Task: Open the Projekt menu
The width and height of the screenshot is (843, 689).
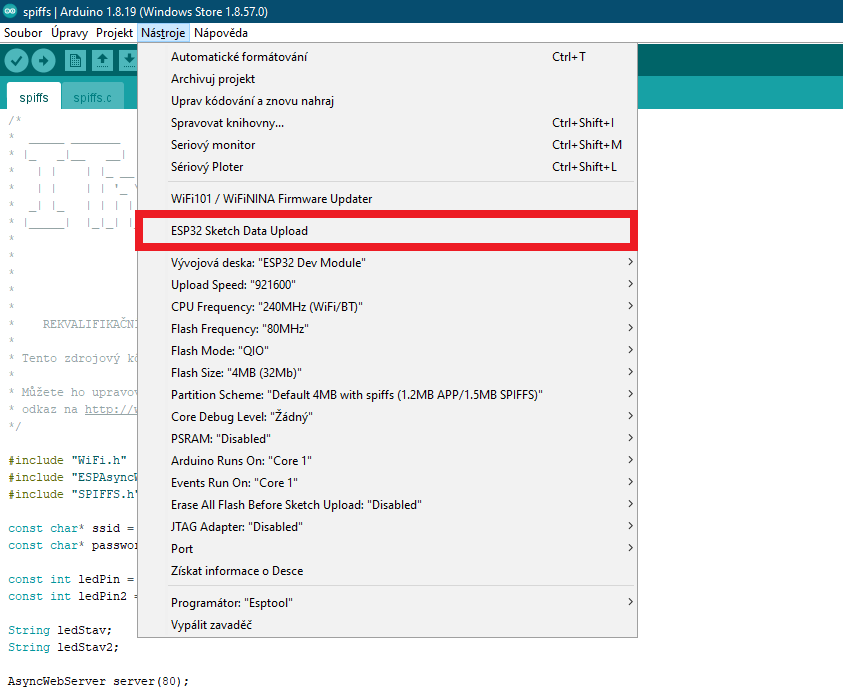Action: [x=114, y=33]
